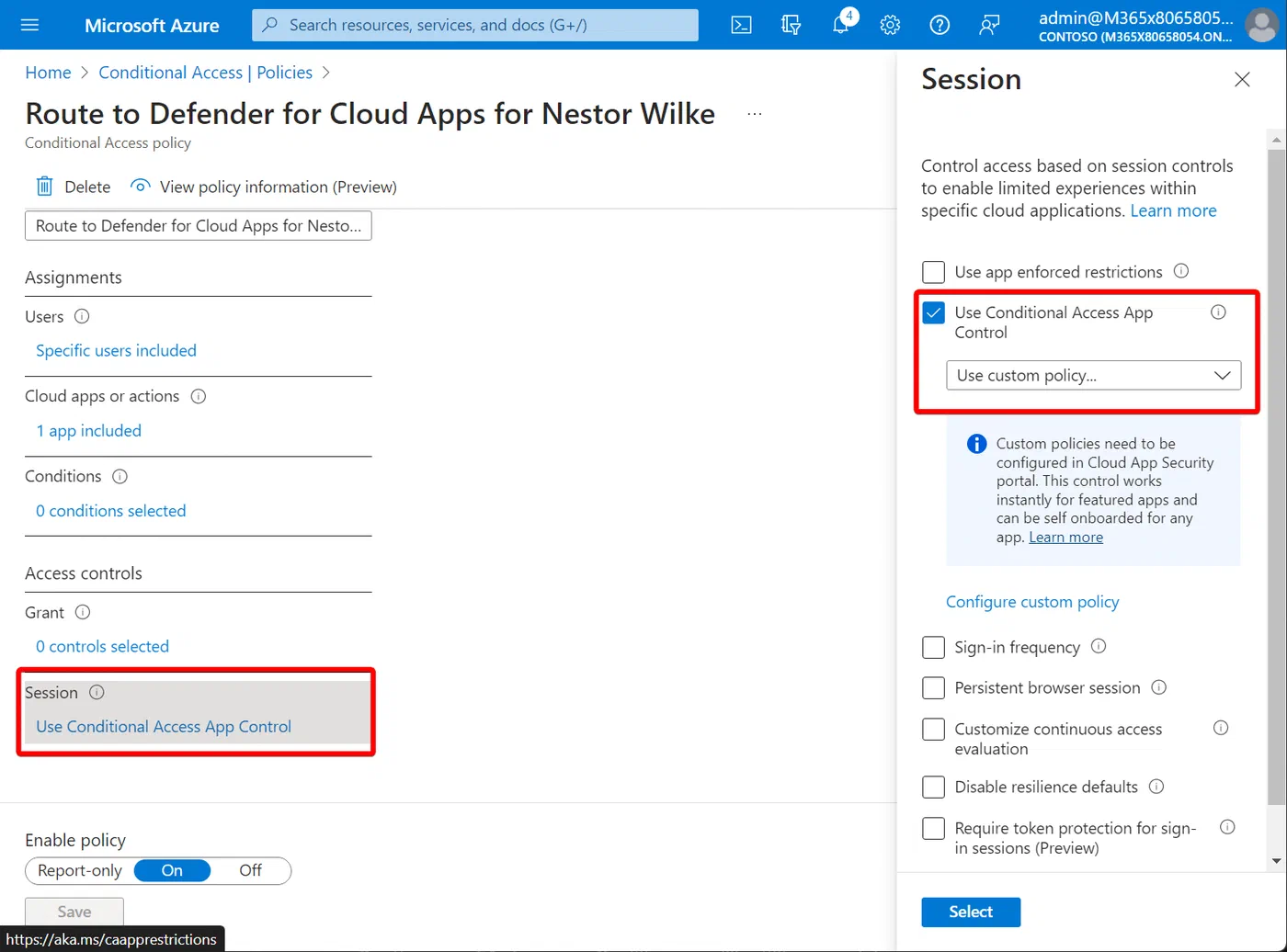Click info icon next to Grant
This screenshot has width=1287, height=952.
pyautogui.click(x=82, y=612)
